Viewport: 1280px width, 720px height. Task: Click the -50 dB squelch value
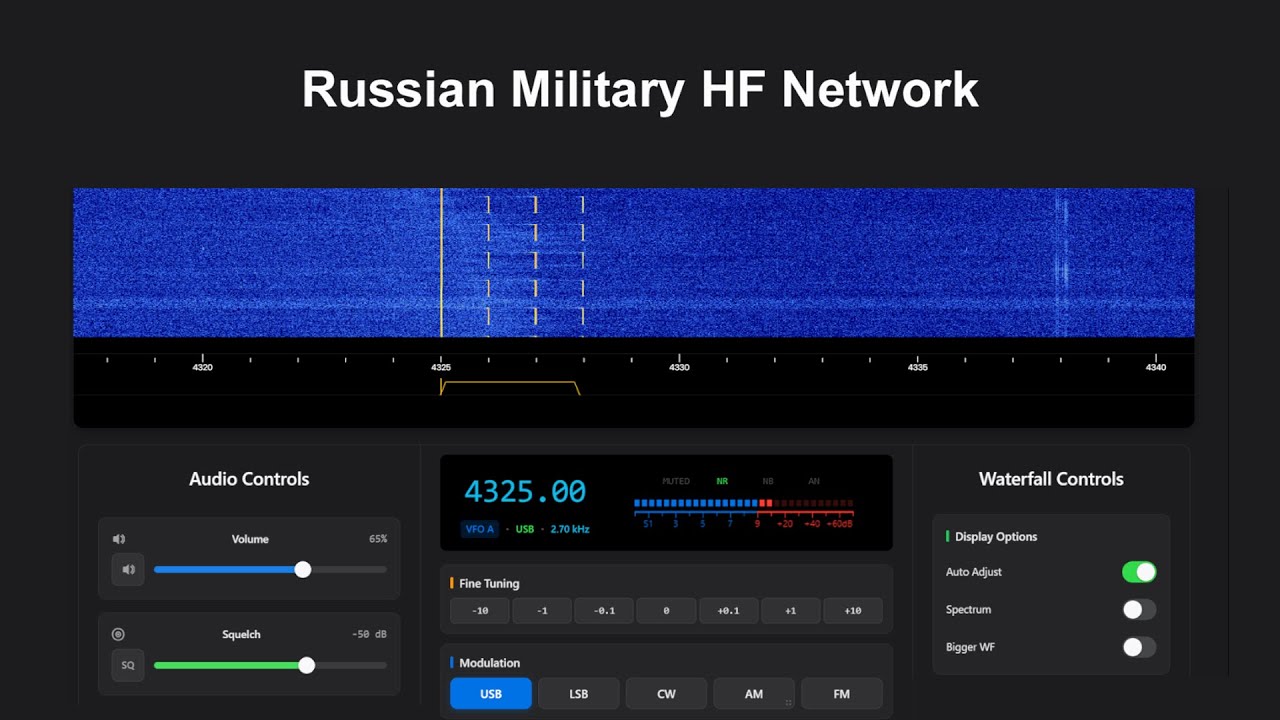tap(370, 634)
